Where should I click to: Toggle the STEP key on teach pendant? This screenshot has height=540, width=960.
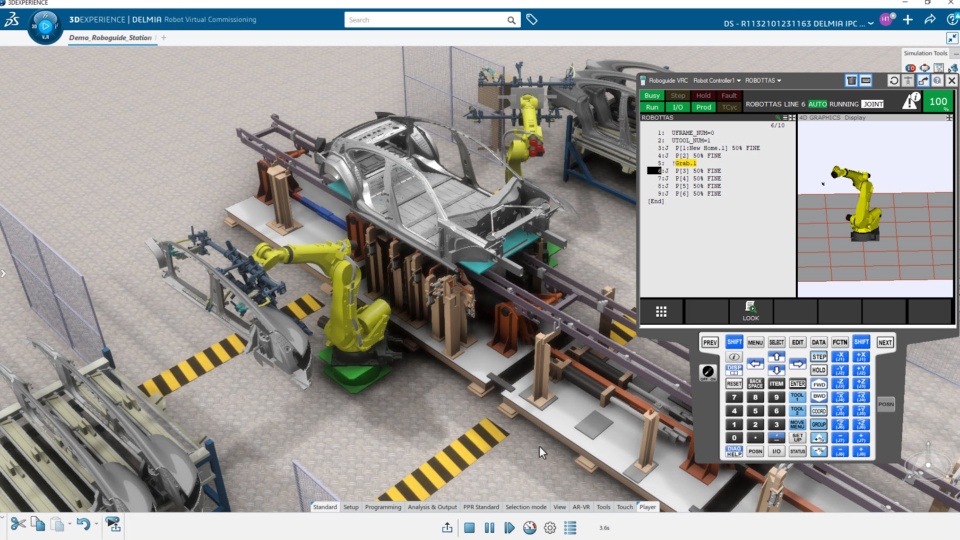(x=819, y=356)
